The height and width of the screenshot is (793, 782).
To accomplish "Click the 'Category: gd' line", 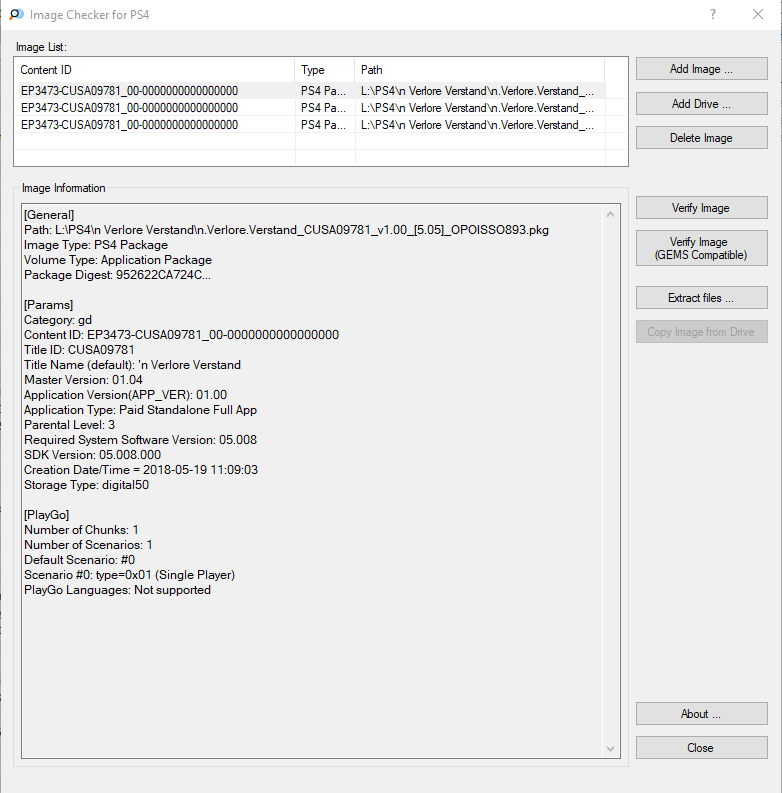I will (58, 320).
